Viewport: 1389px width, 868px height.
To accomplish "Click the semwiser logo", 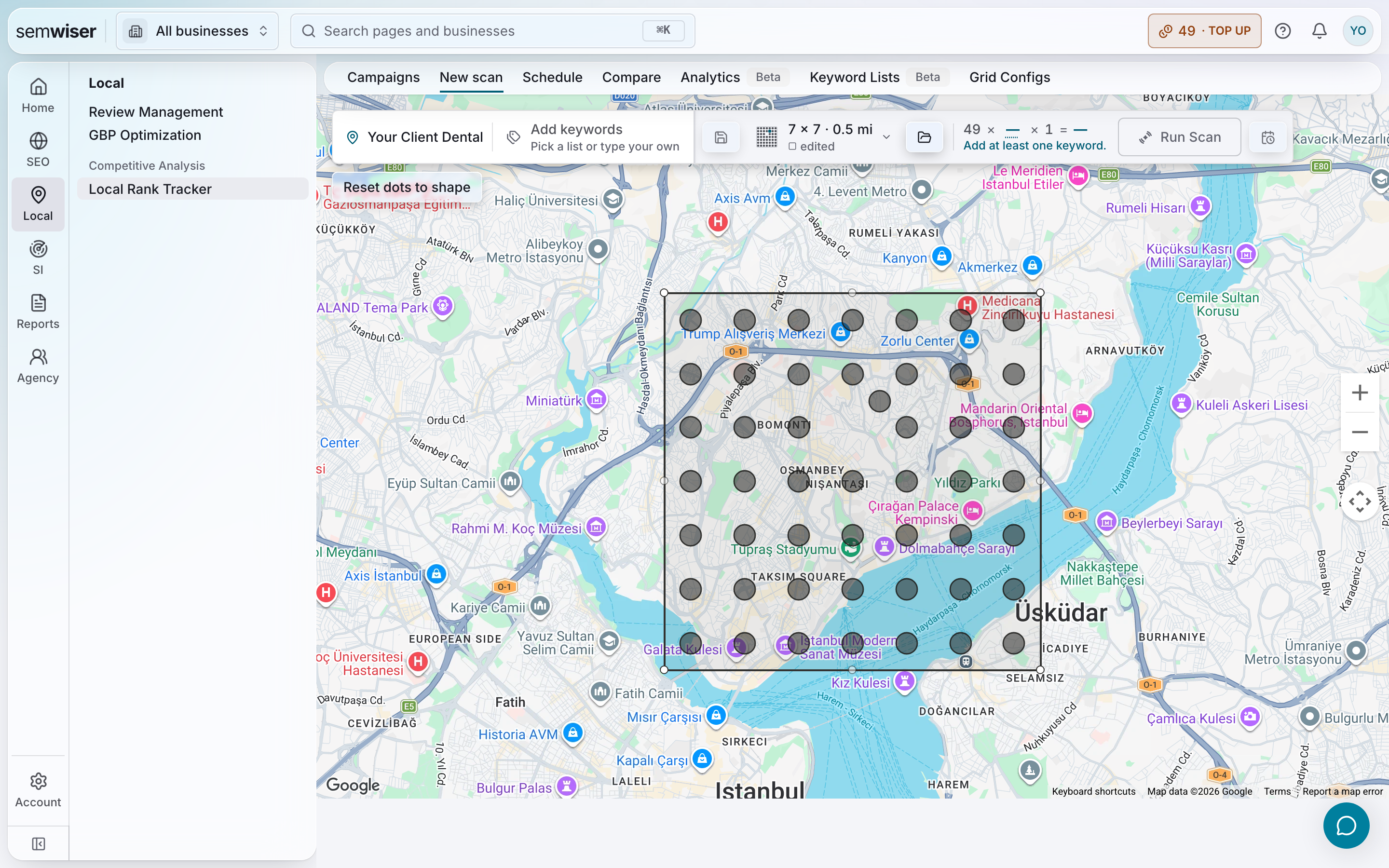I will pos(55,31).
